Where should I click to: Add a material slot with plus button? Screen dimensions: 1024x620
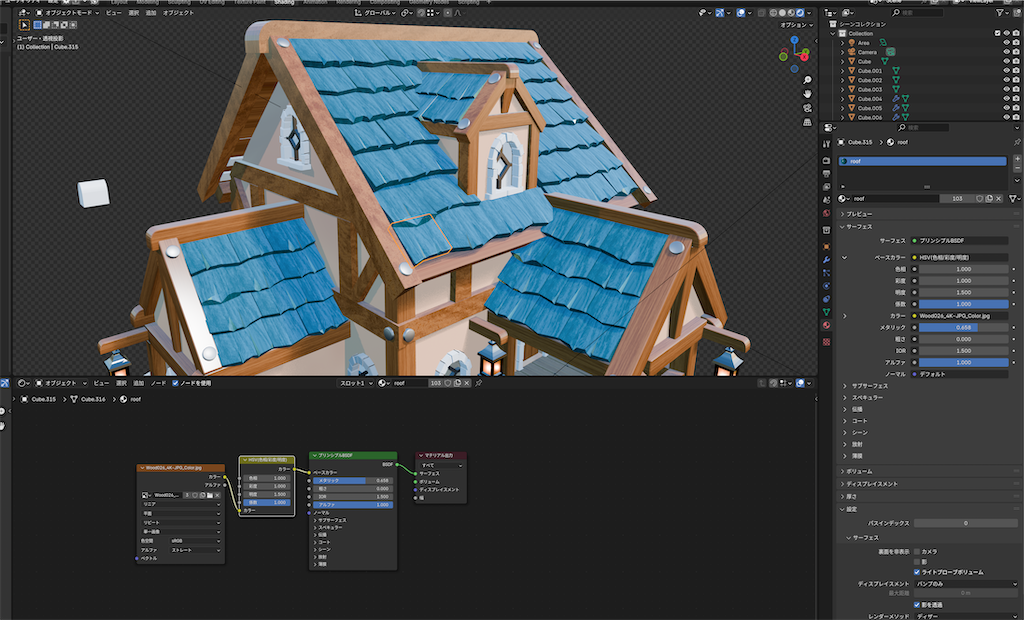click(1017, 159)
